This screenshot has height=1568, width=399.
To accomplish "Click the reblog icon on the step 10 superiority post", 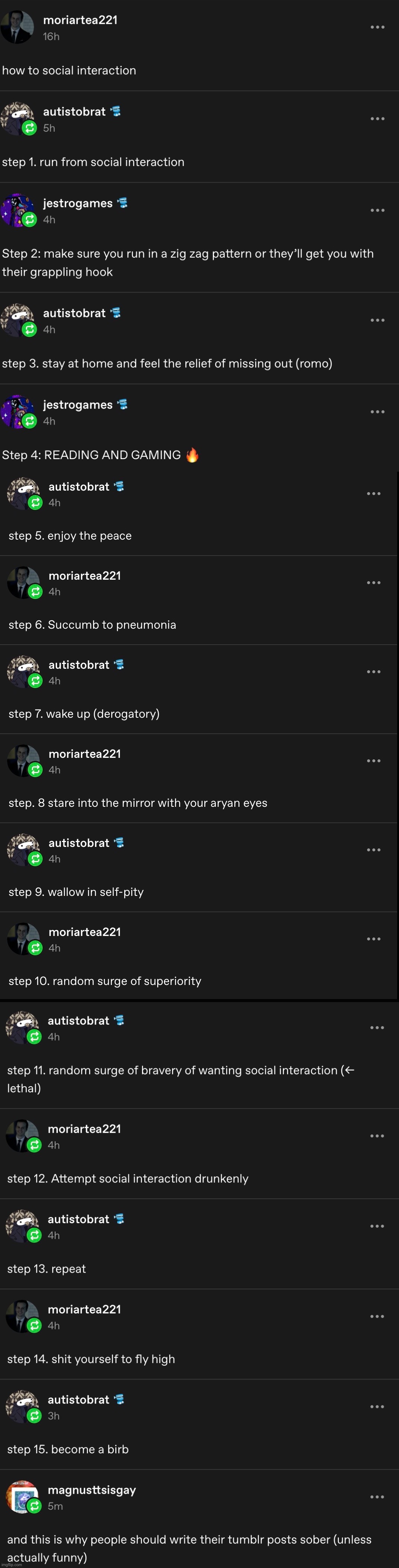I will [x=35, y=948].
